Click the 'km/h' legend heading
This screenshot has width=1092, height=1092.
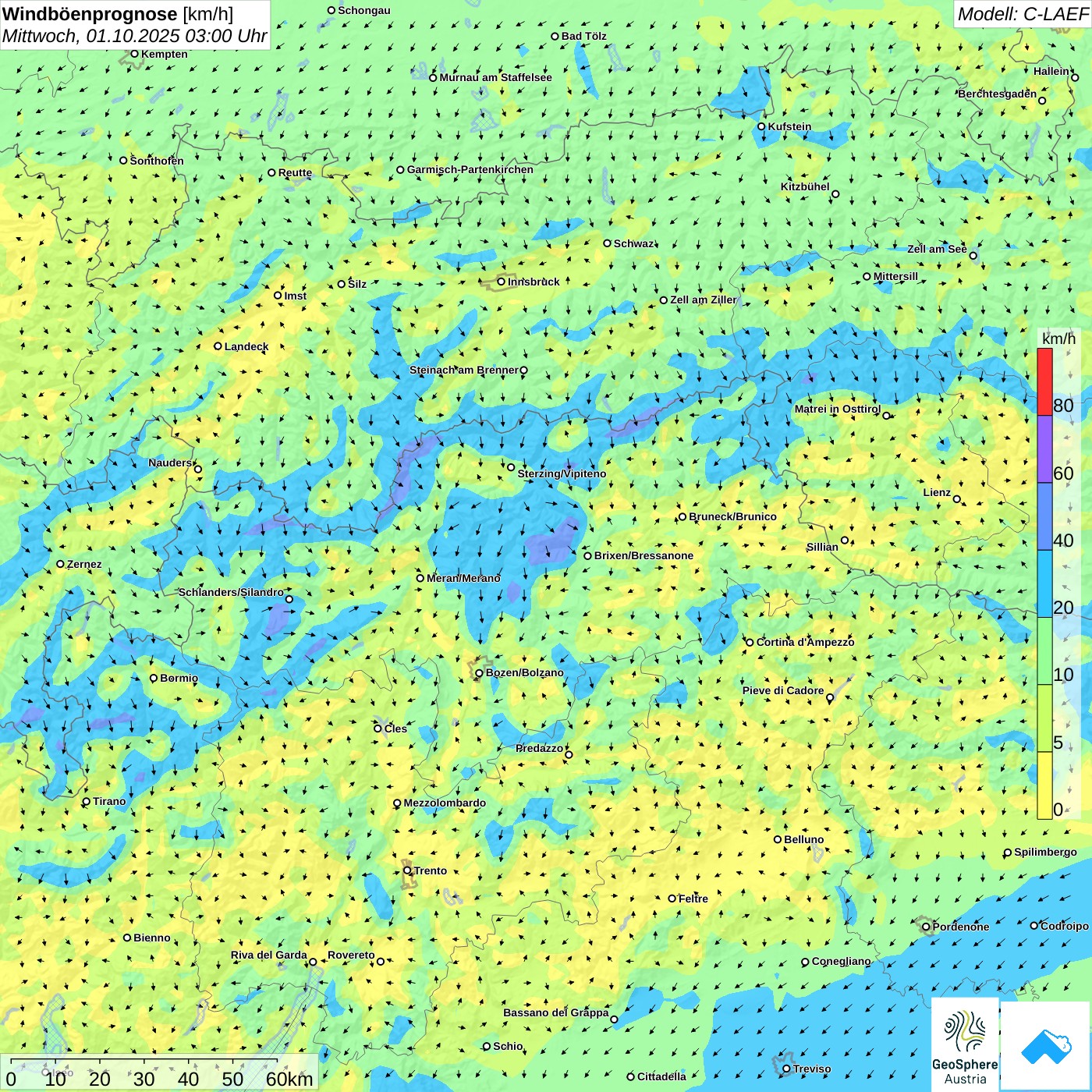(1058, 339)
